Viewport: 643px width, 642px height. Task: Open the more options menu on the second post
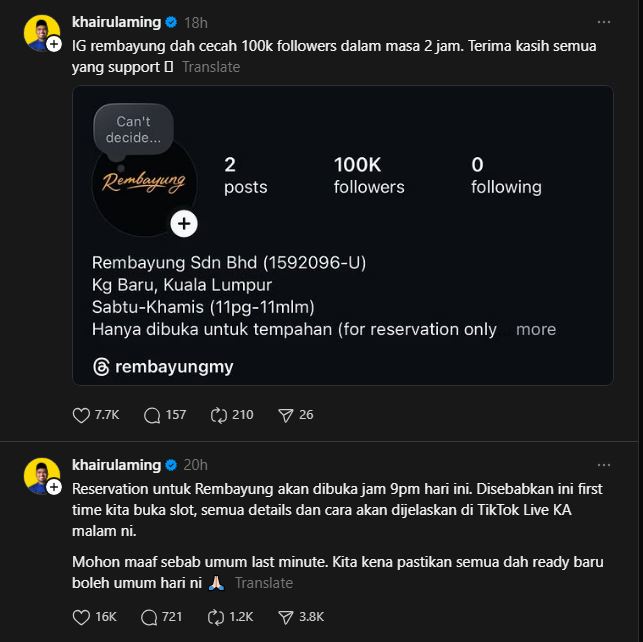[603, 465]
